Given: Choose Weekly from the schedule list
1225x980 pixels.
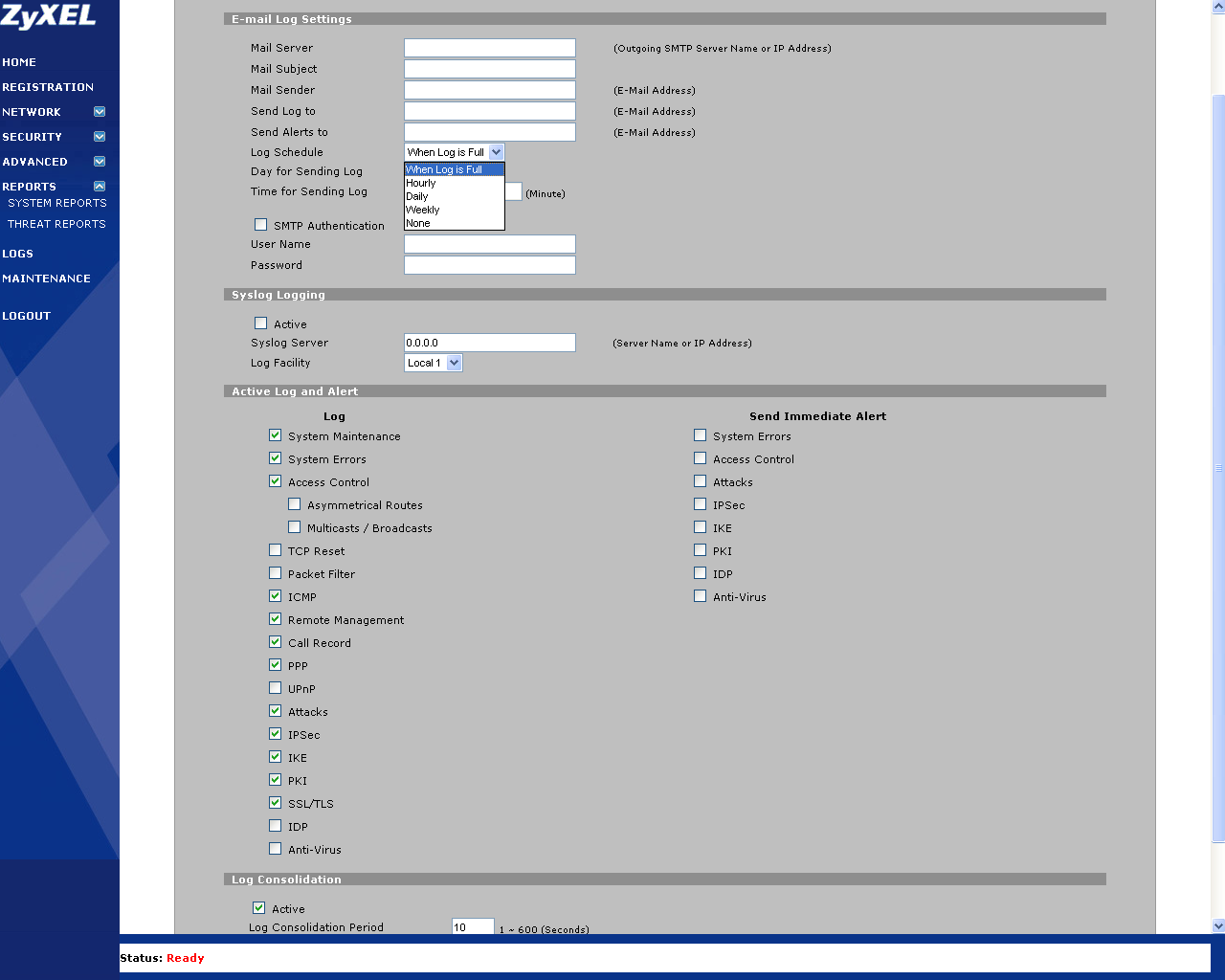Looking at the screenshot, I should [455, 210].
